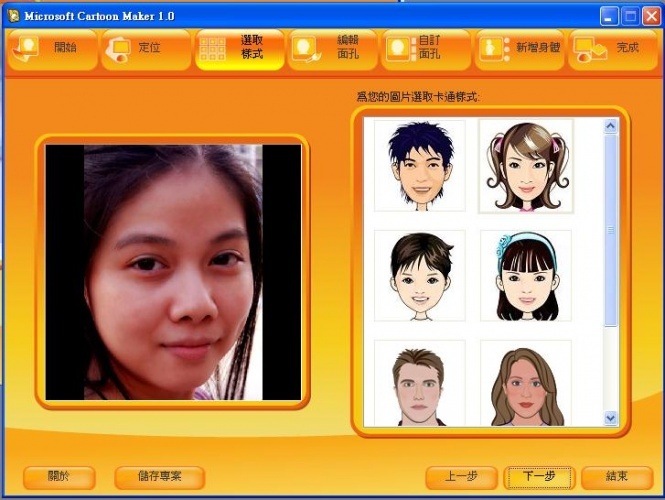Click the 關於 (About) button
The height and width of the screenshot is (500, 665).
coord(59,476)
